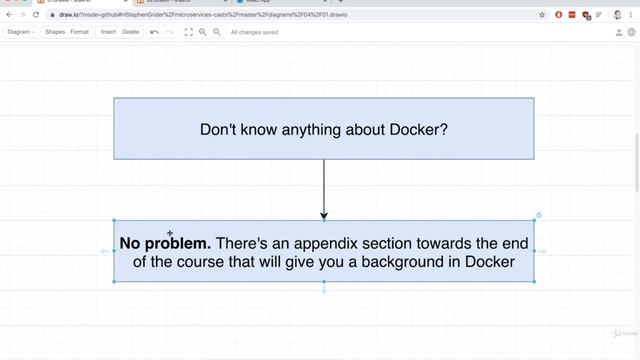This screenshot has height=360, width=640.
Task: Open the share user icon
Action: pos(619,32)
